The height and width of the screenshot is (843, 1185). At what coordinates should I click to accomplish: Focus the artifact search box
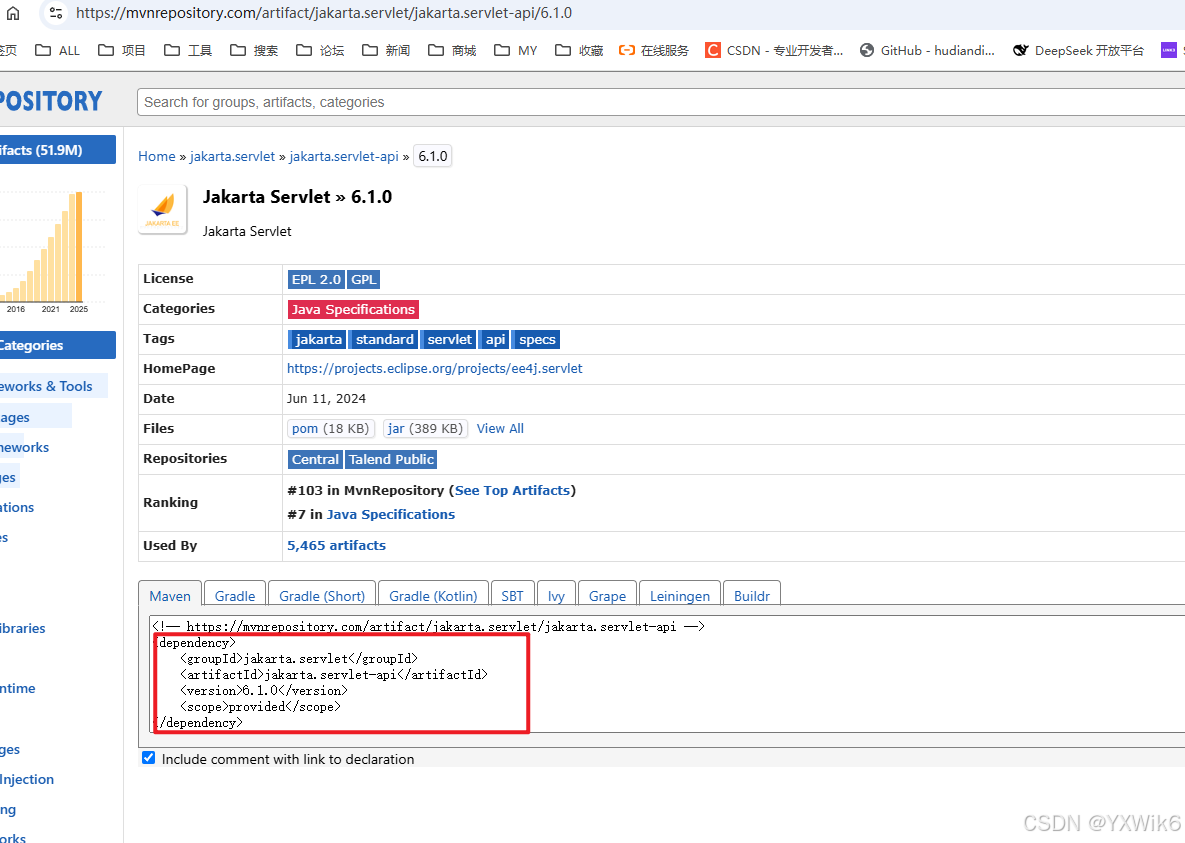click(x=661, y=102)
